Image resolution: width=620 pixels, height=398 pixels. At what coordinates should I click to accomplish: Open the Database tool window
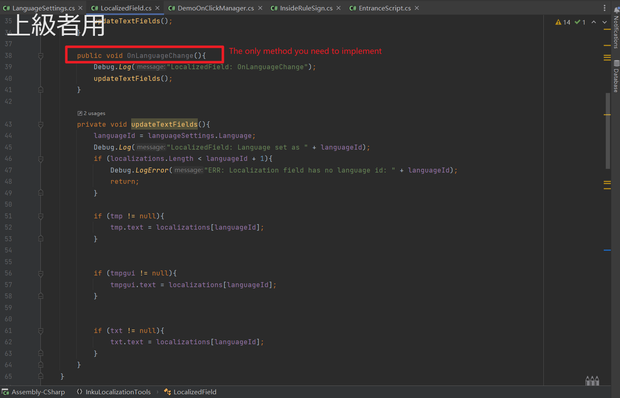(x=616, y=76)
